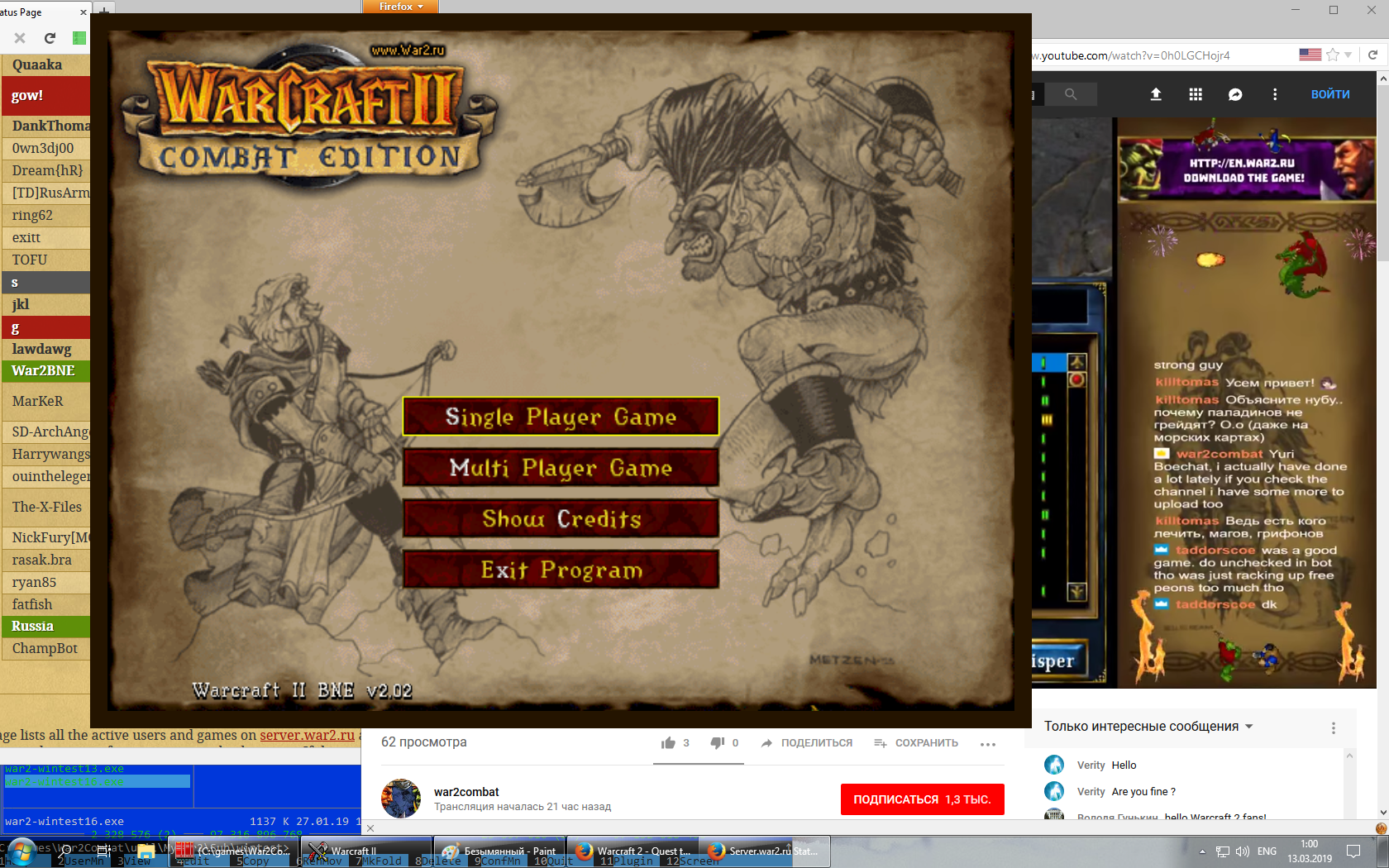
Task: Select the War2BNE user entry
Action: (45, 370)
